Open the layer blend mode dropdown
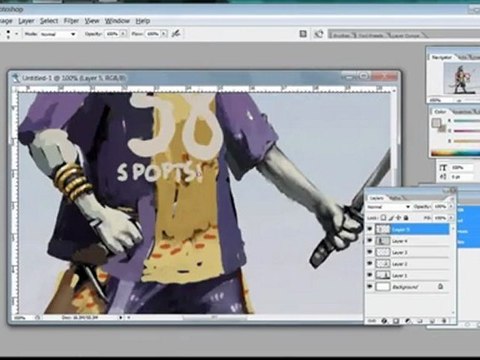This screenshot has width=480, height=360. (x=388, y=207)
